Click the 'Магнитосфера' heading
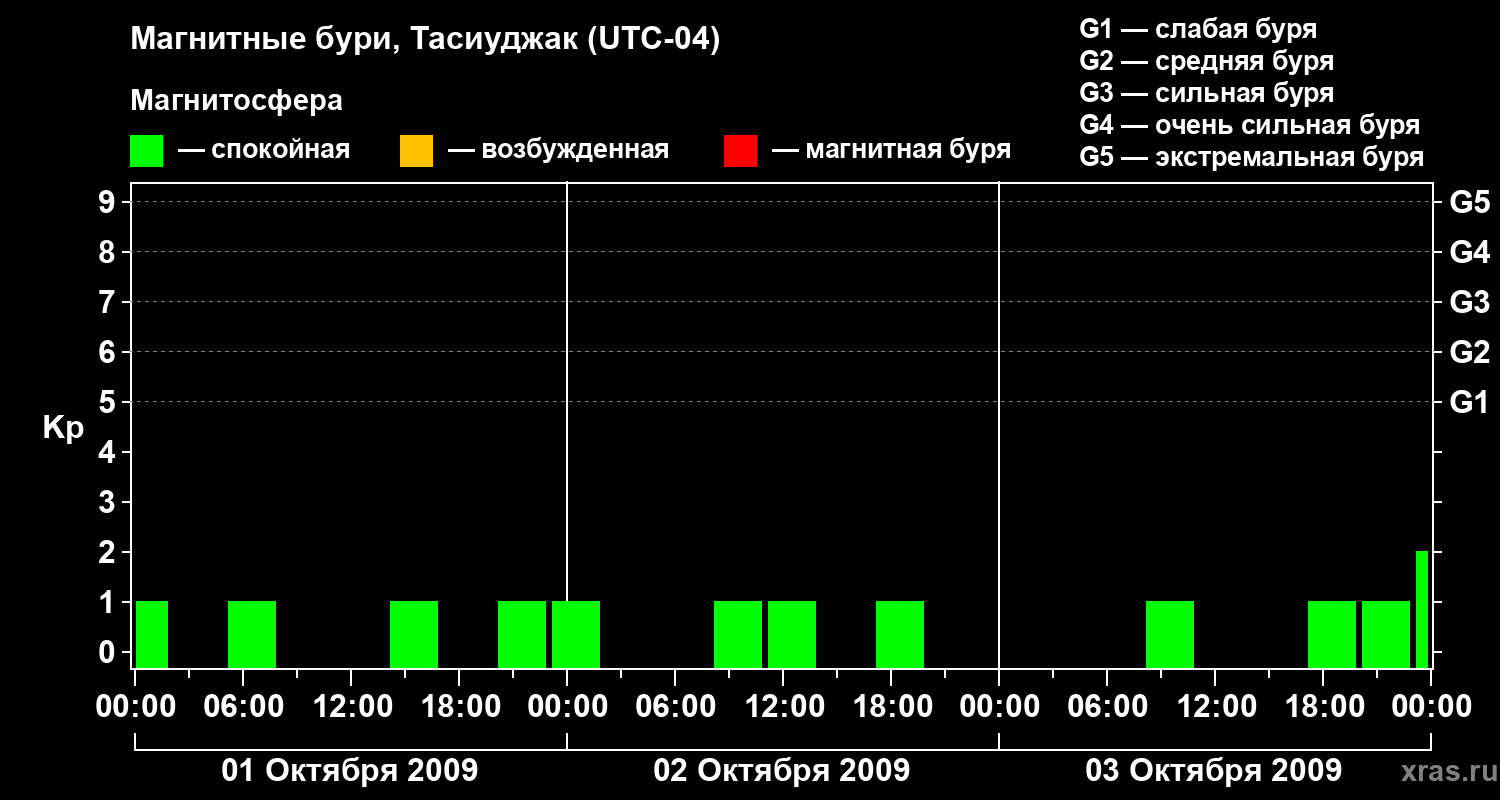The height and width of the screenshot is (800, 1500). click(236, 101)
